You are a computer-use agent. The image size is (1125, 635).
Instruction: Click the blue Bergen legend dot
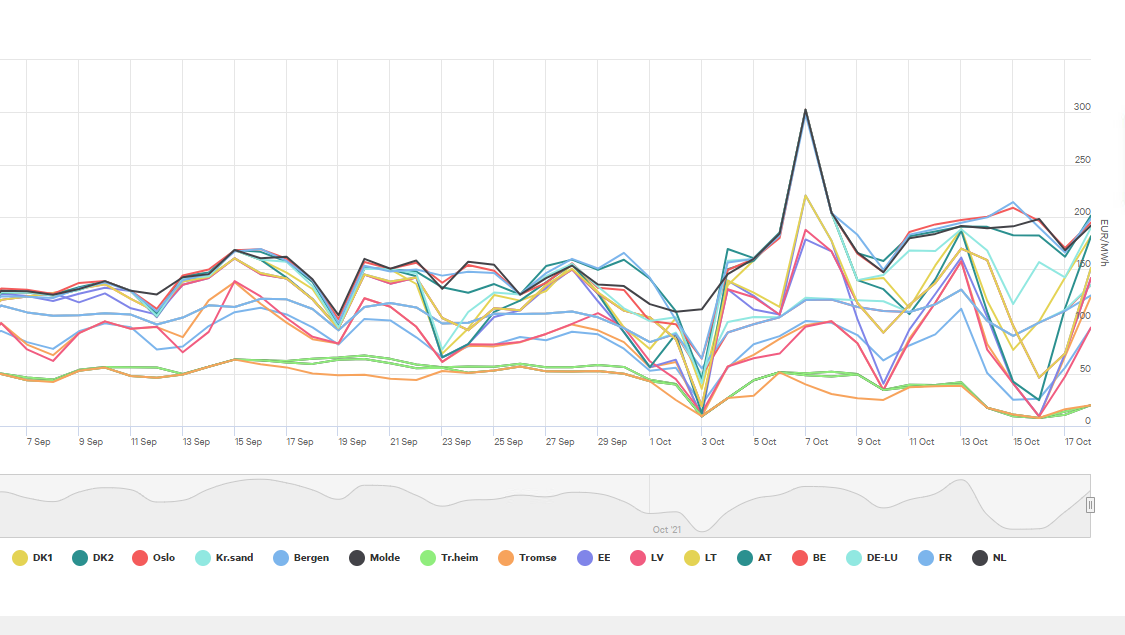pos(281,557)
